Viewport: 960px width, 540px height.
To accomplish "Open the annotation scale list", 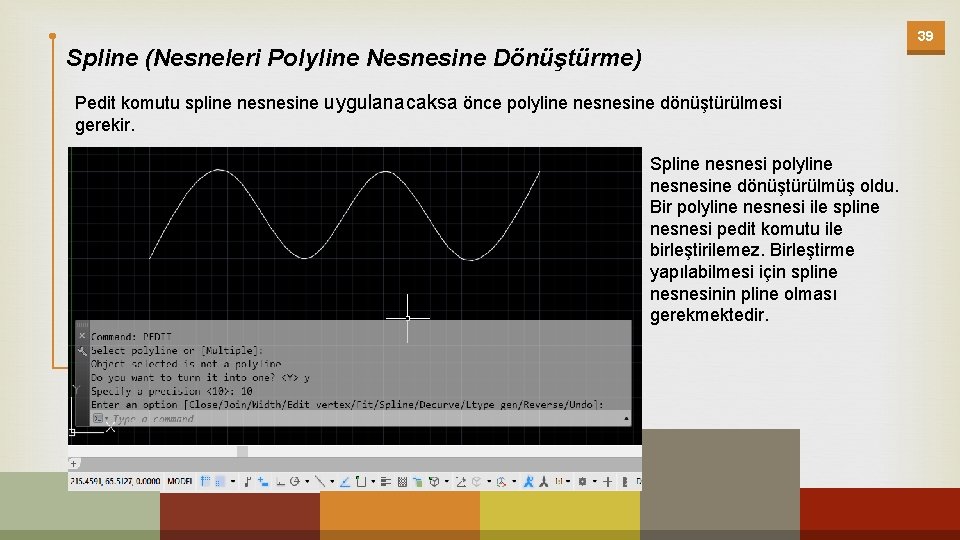I will pyautogui.click(x=563, y=482).
